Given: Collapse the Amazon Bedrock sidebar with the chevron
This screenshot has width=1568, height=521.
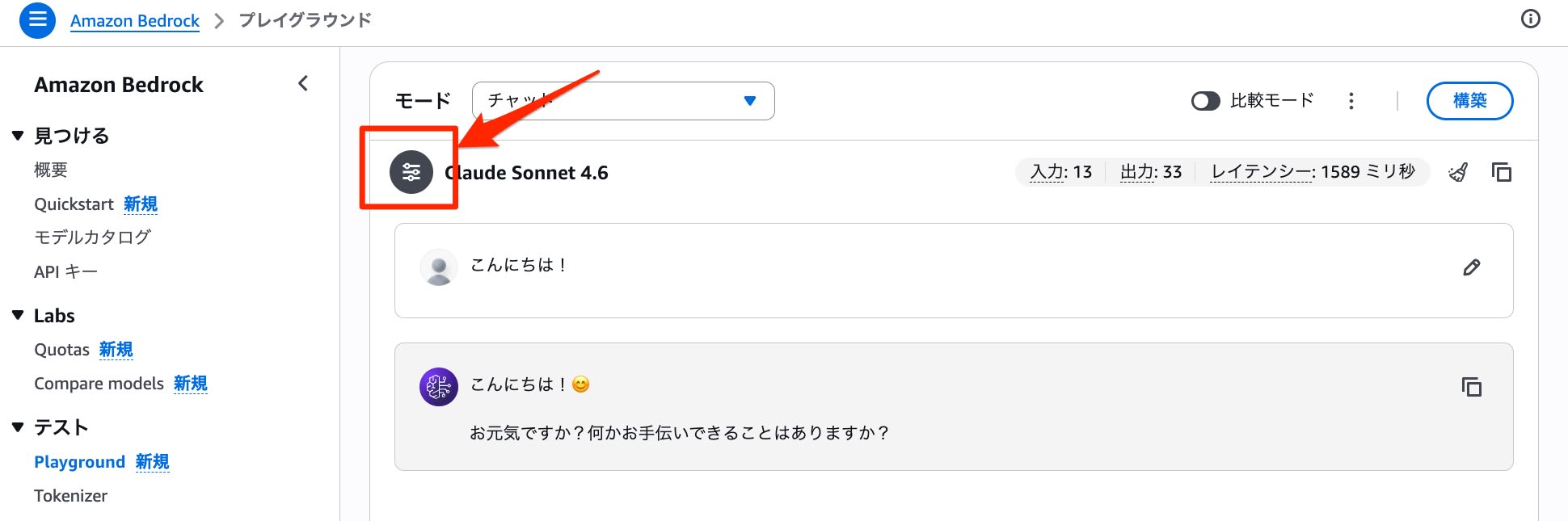Looking at the screenshot, I should point(303,83).
